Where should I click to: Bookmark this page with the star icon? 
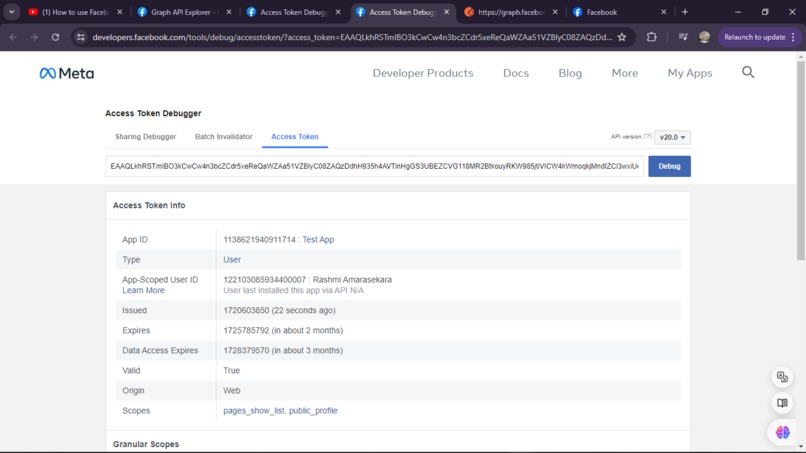(x=622, y=37)
